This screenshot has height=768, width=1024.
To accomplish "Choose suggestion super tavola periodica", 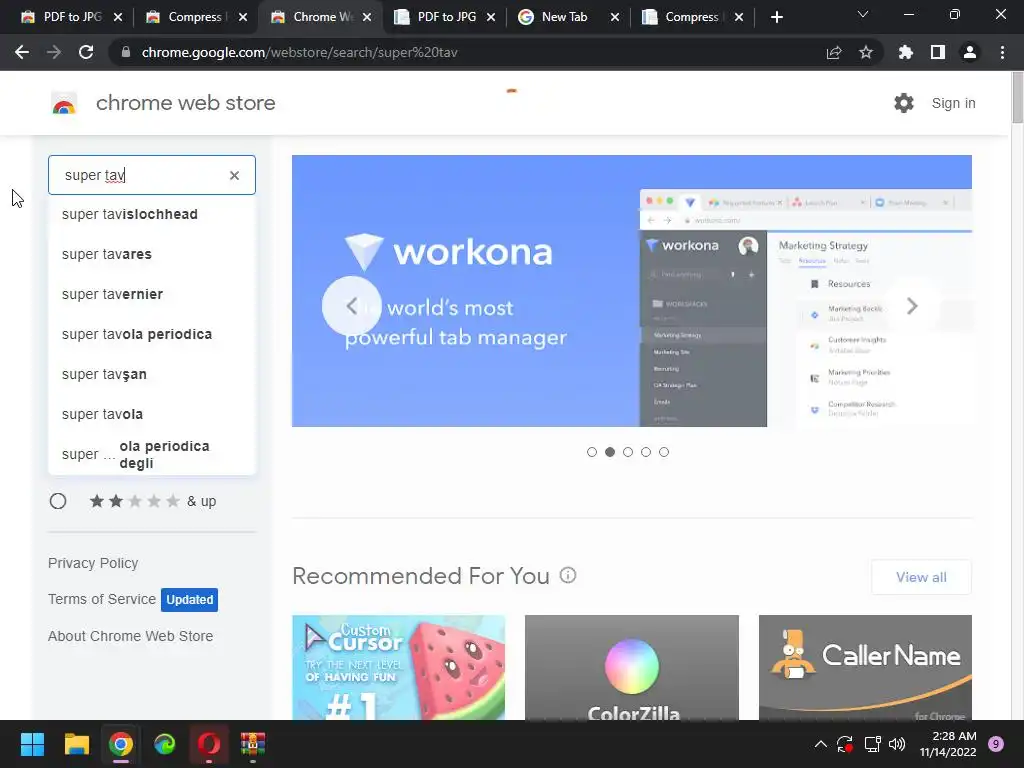I will (x=152, y=334).
